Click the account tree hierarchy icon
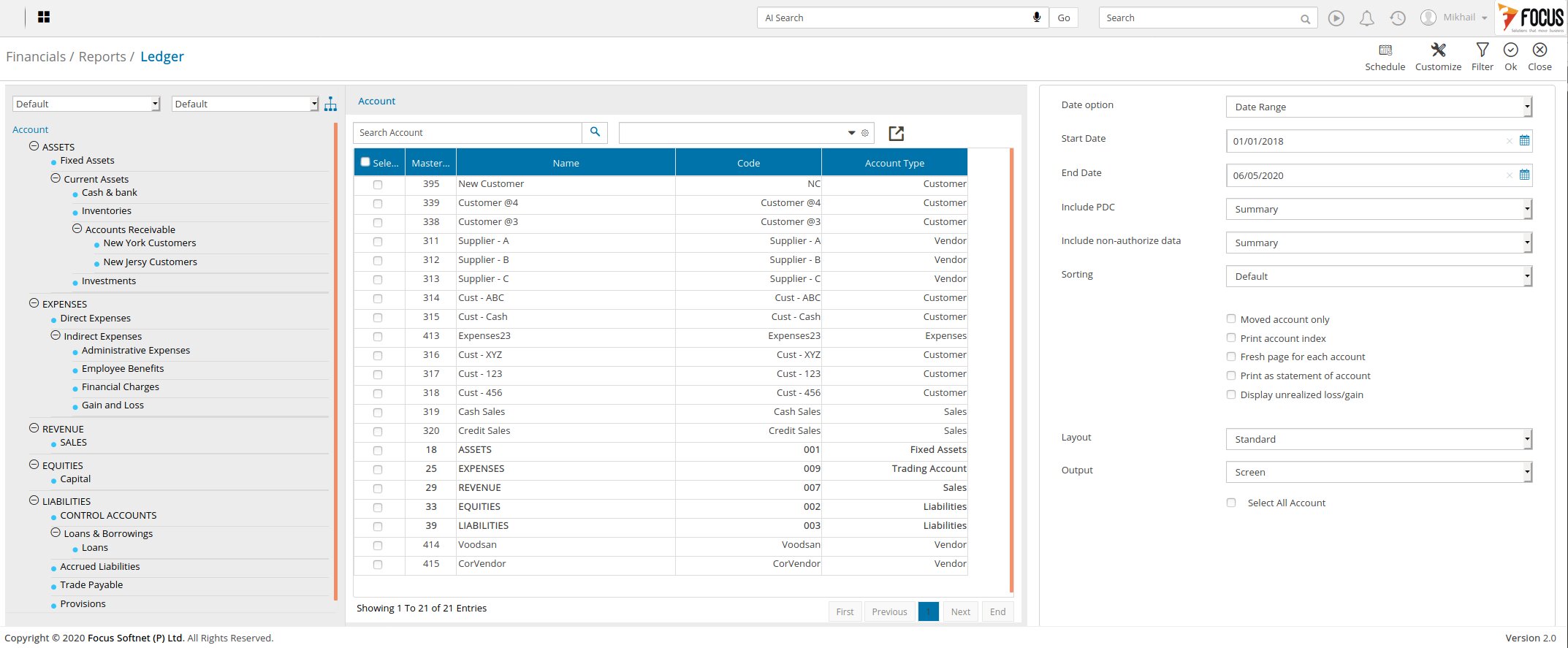This screenshot has height=648, width=1568. click(x=331, y=104)
